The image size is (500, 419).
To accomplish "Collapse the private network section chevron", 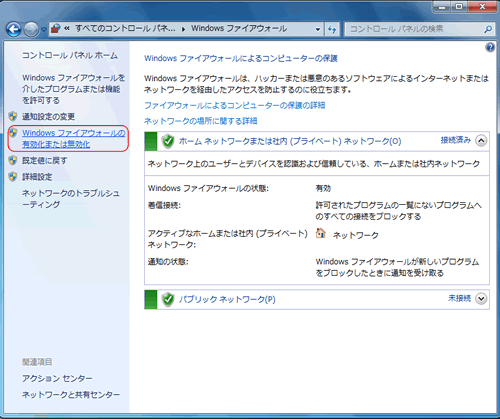I will click(x=481, y=141).
